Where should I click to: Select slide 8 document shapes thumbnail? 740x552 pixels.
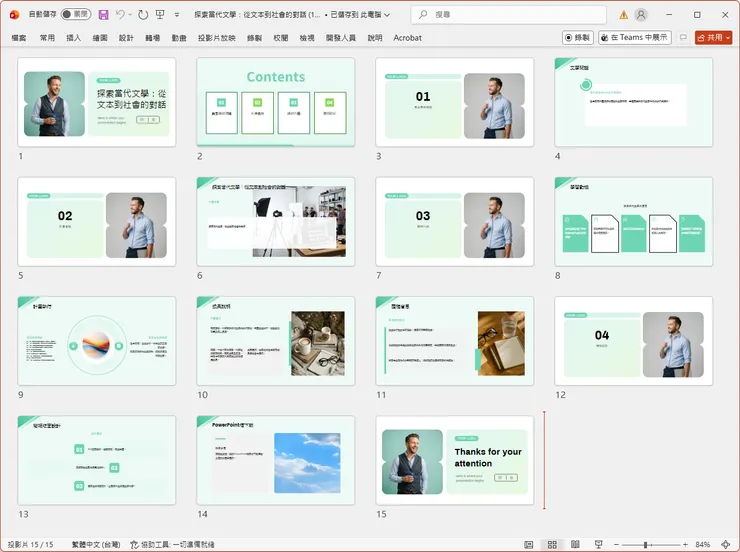tap(634, 221)
